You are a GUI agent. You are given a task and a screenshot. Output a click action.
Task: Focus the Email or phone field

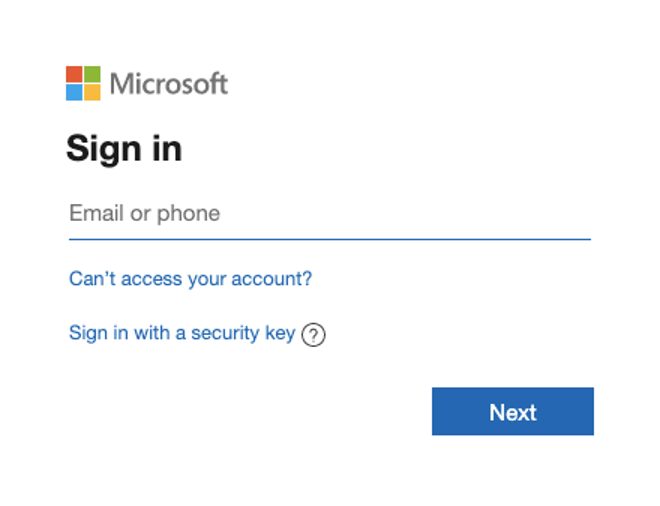pyautogui.click(x=330, y=215)
